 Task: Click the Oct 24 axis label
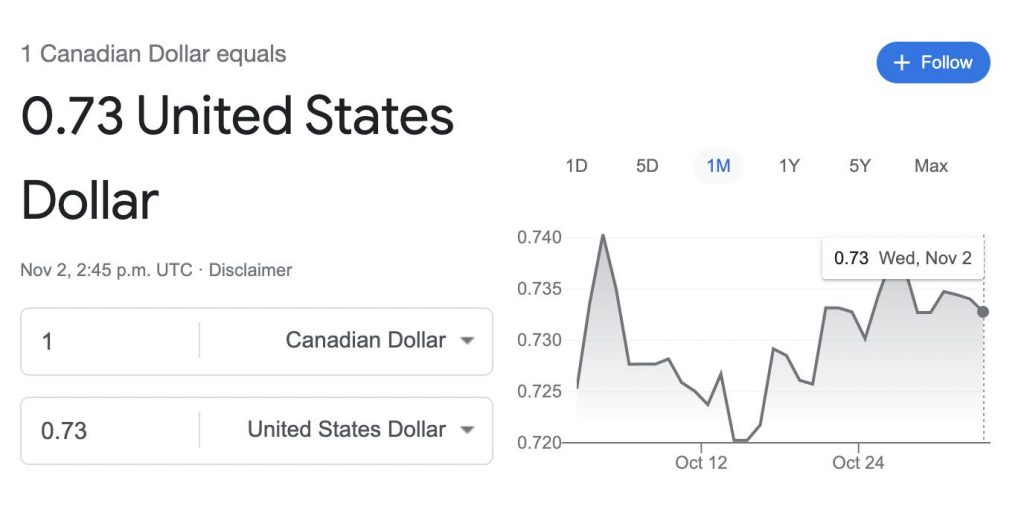point(858,463)
